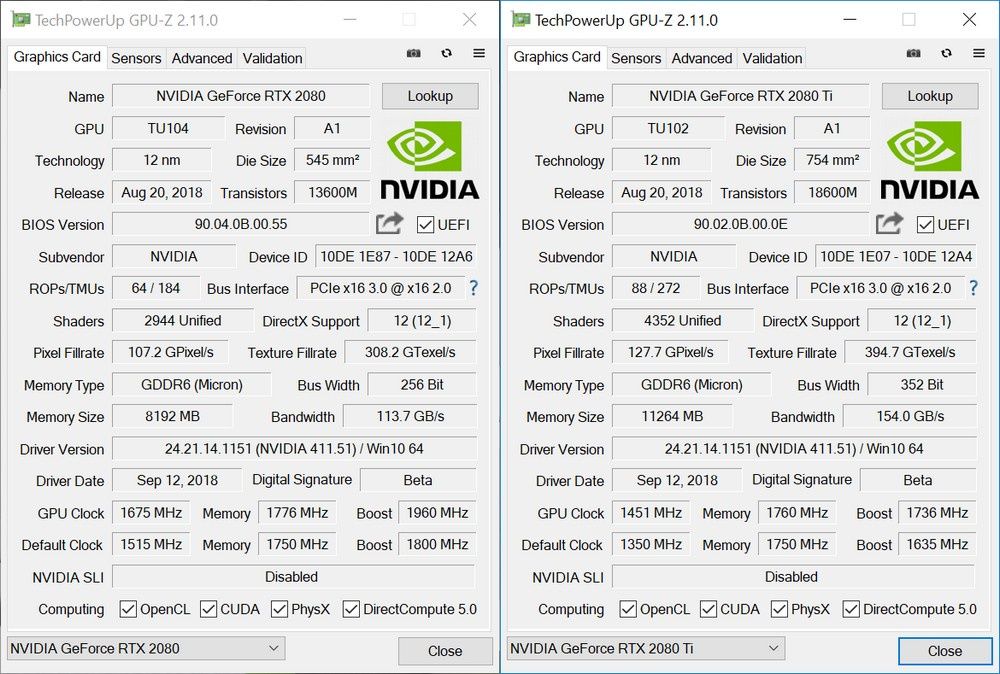Viewport: 1000px width, 674px height.
Task: Toggle DirectCompute 5.0 checkbox in RTX 2080 window
Action: 351,609
